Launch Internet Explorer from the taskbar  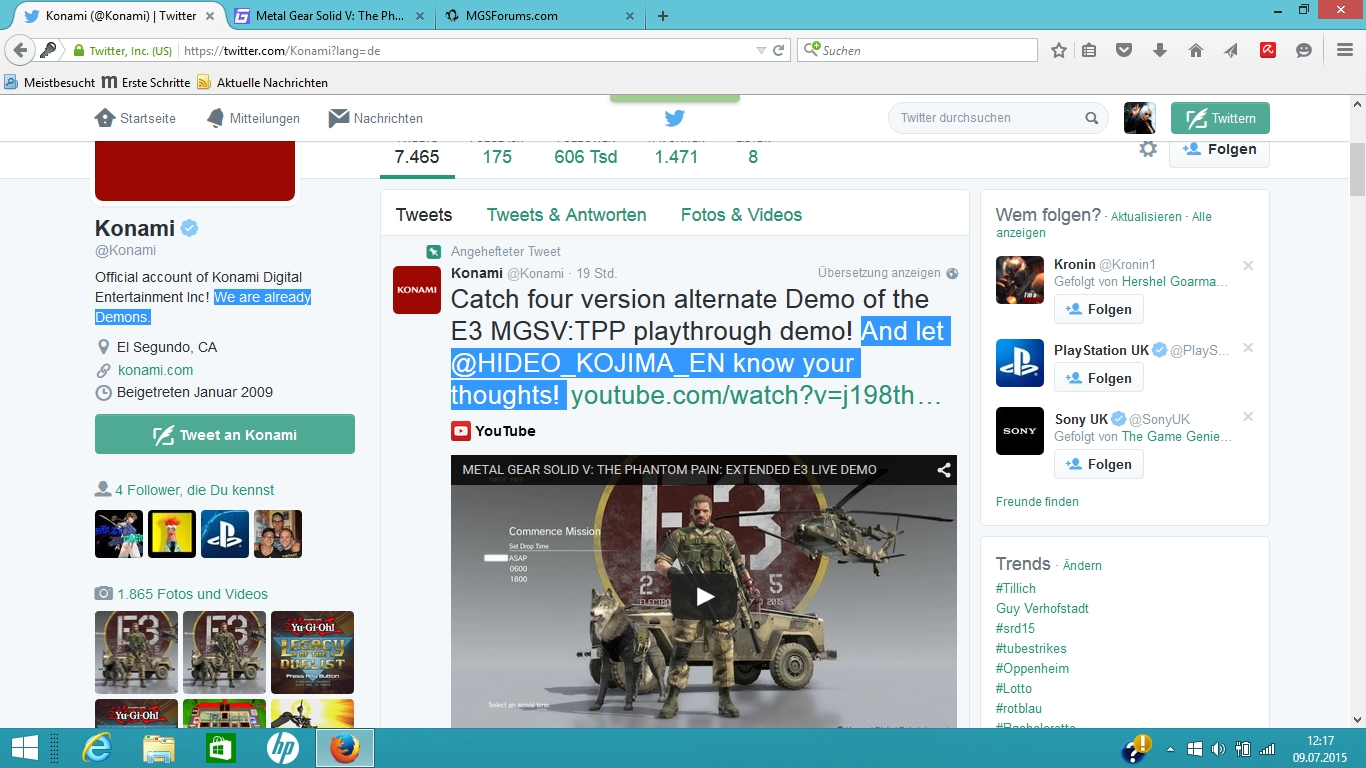click(x=96, y=748)
